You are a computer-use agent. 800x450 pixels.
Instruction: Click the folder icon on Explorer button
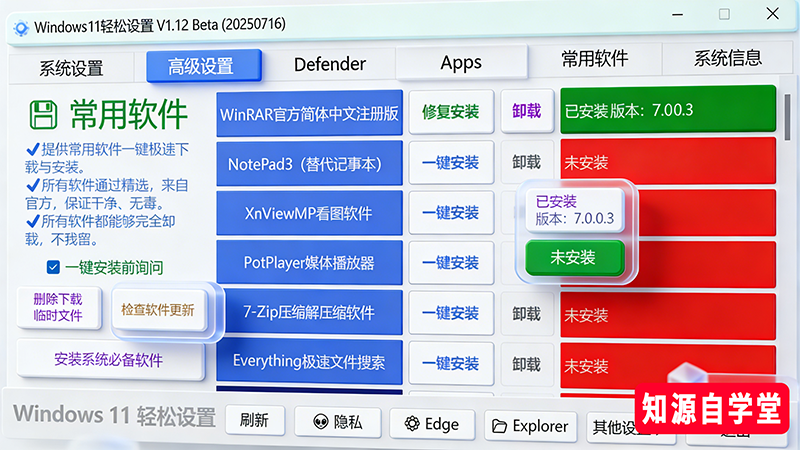tap(499, 426)
